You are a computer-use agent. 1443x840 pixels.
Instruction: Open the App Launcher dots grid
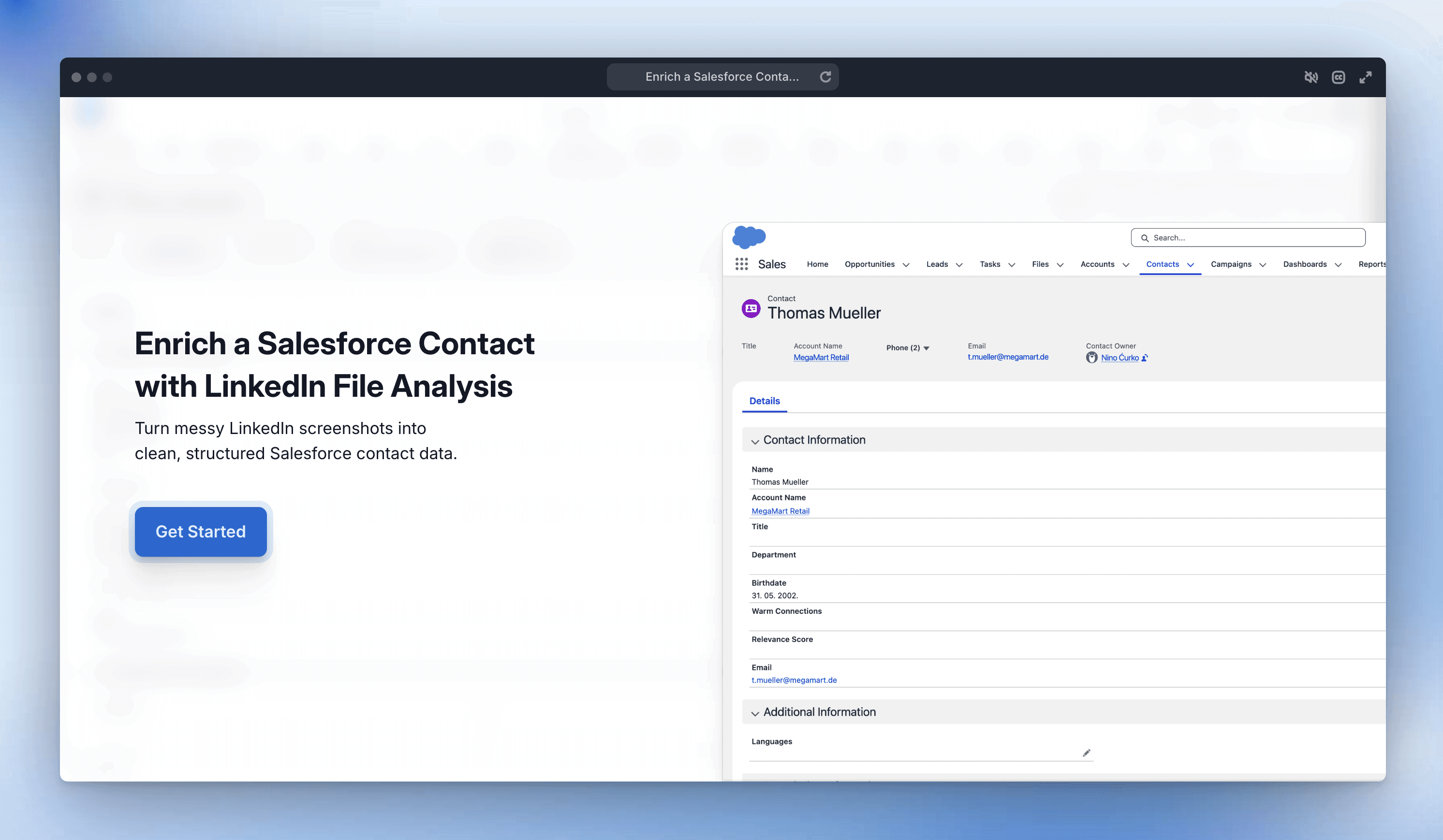[x=741, y=264]
